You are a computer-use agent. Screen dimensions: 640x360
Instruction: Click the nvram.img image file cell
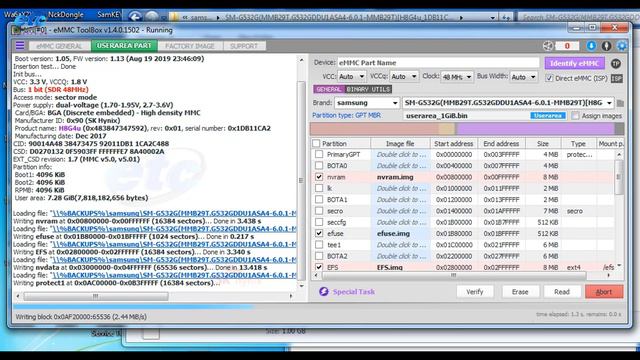point(400,177)
